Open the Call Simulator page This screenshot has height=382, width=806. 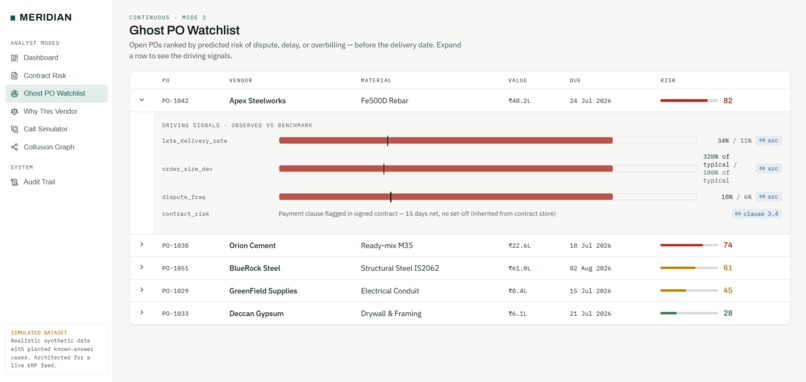point(57,129)
